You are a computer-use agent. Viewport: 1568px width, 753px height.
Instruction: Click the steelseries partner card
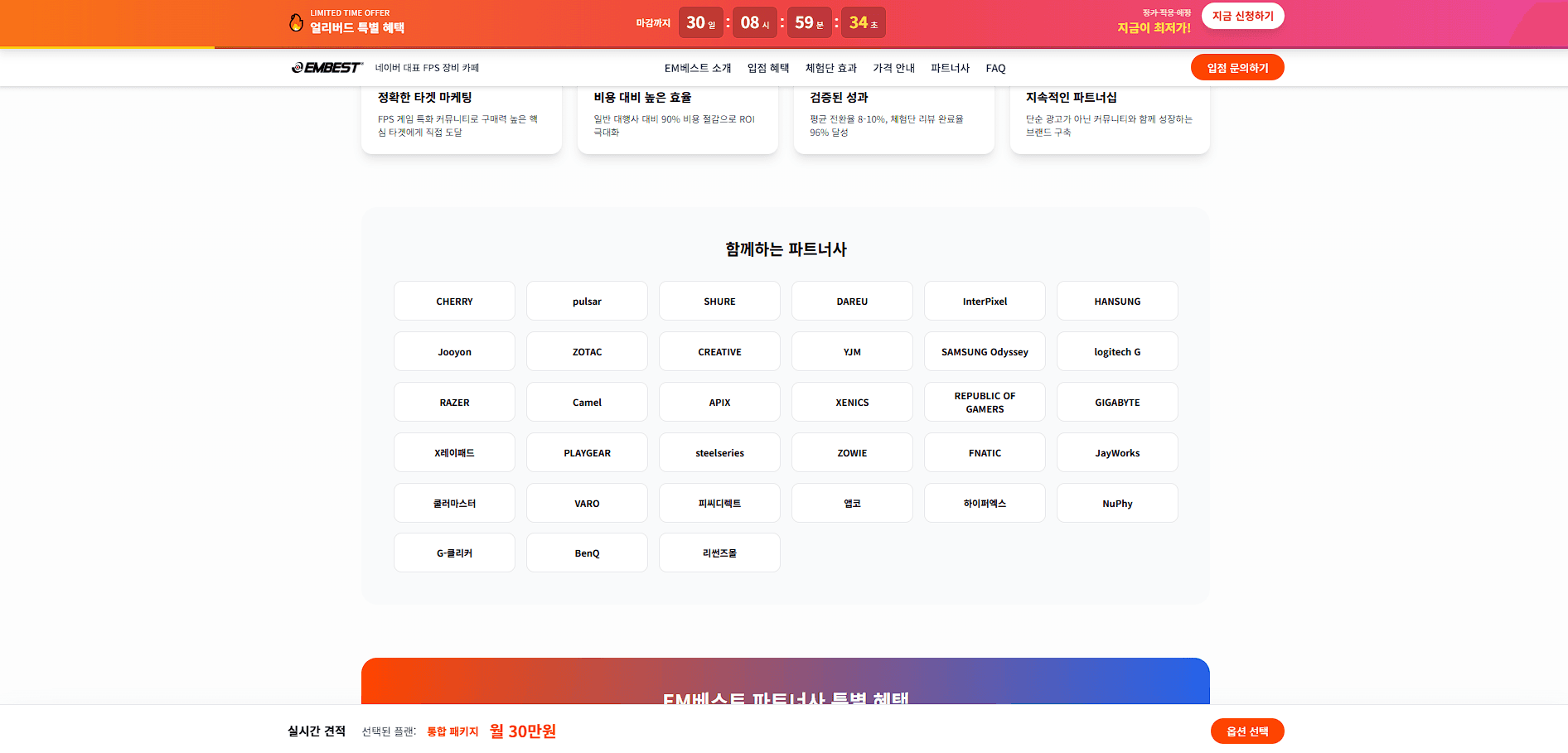click(719, 452)
